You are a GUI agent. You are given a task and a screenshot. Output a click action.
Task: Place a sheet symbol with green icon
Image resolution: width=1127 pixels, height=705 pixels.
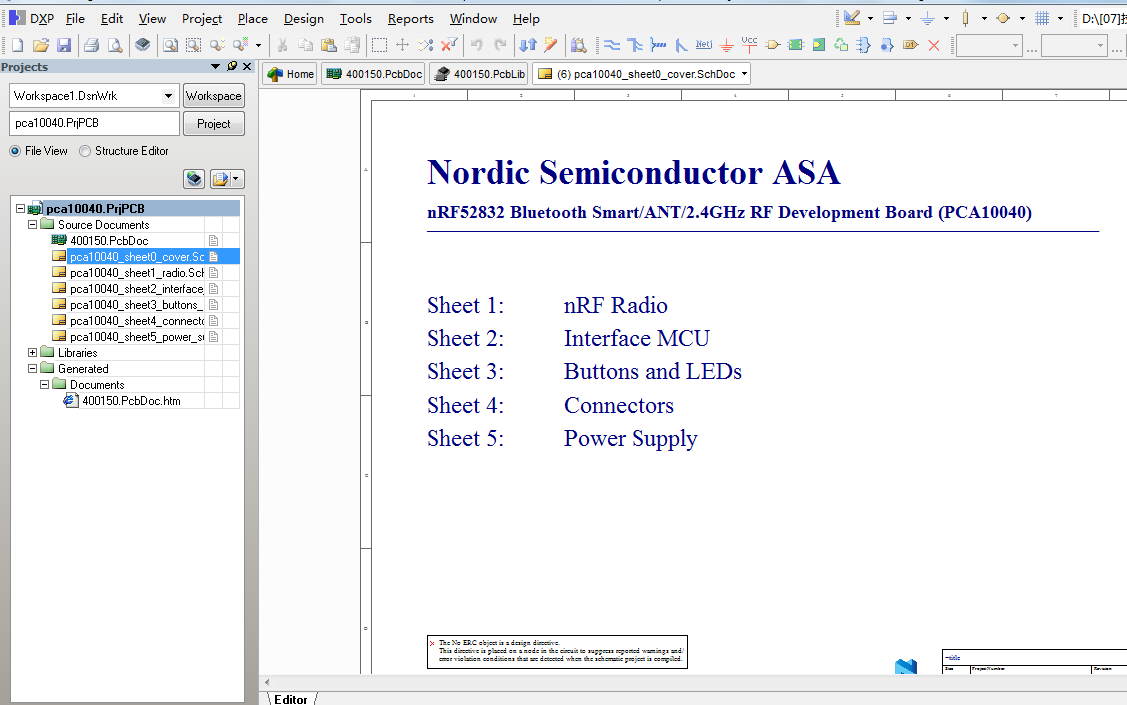coord(796,45)
